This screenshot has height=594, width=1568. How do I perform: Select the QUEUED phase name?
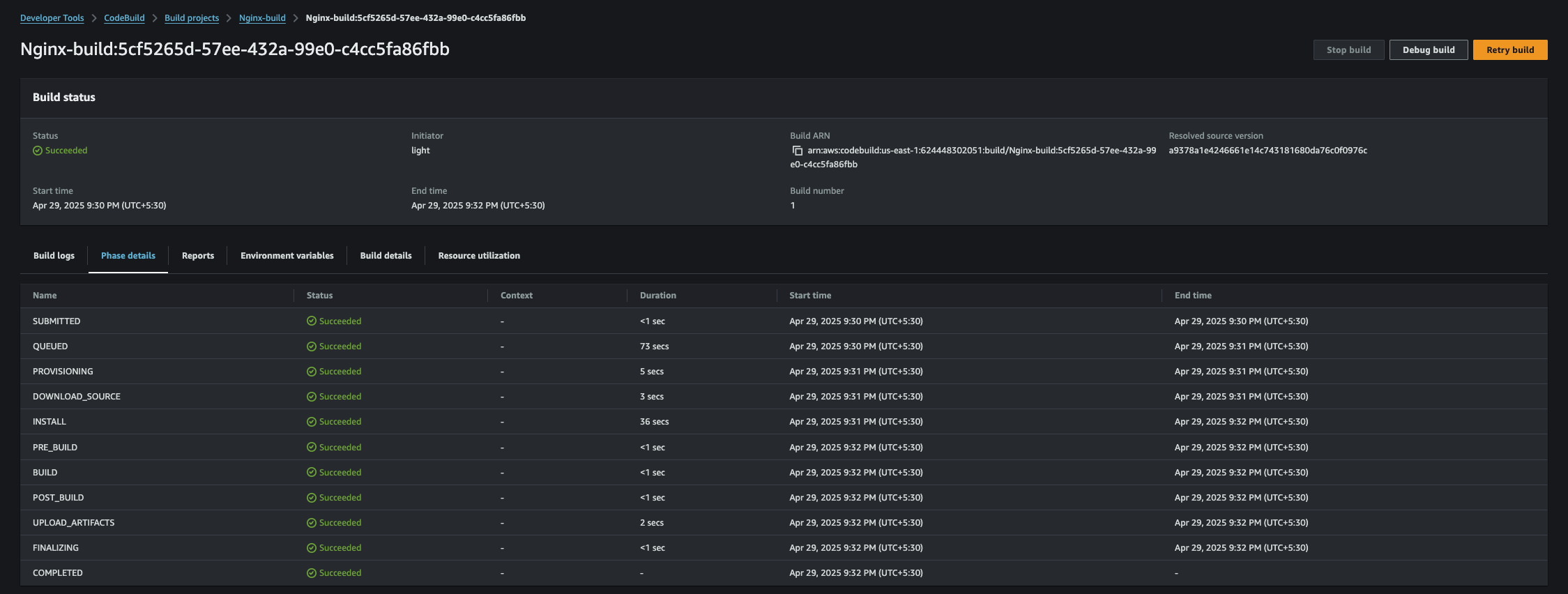[x=50, y=346]
